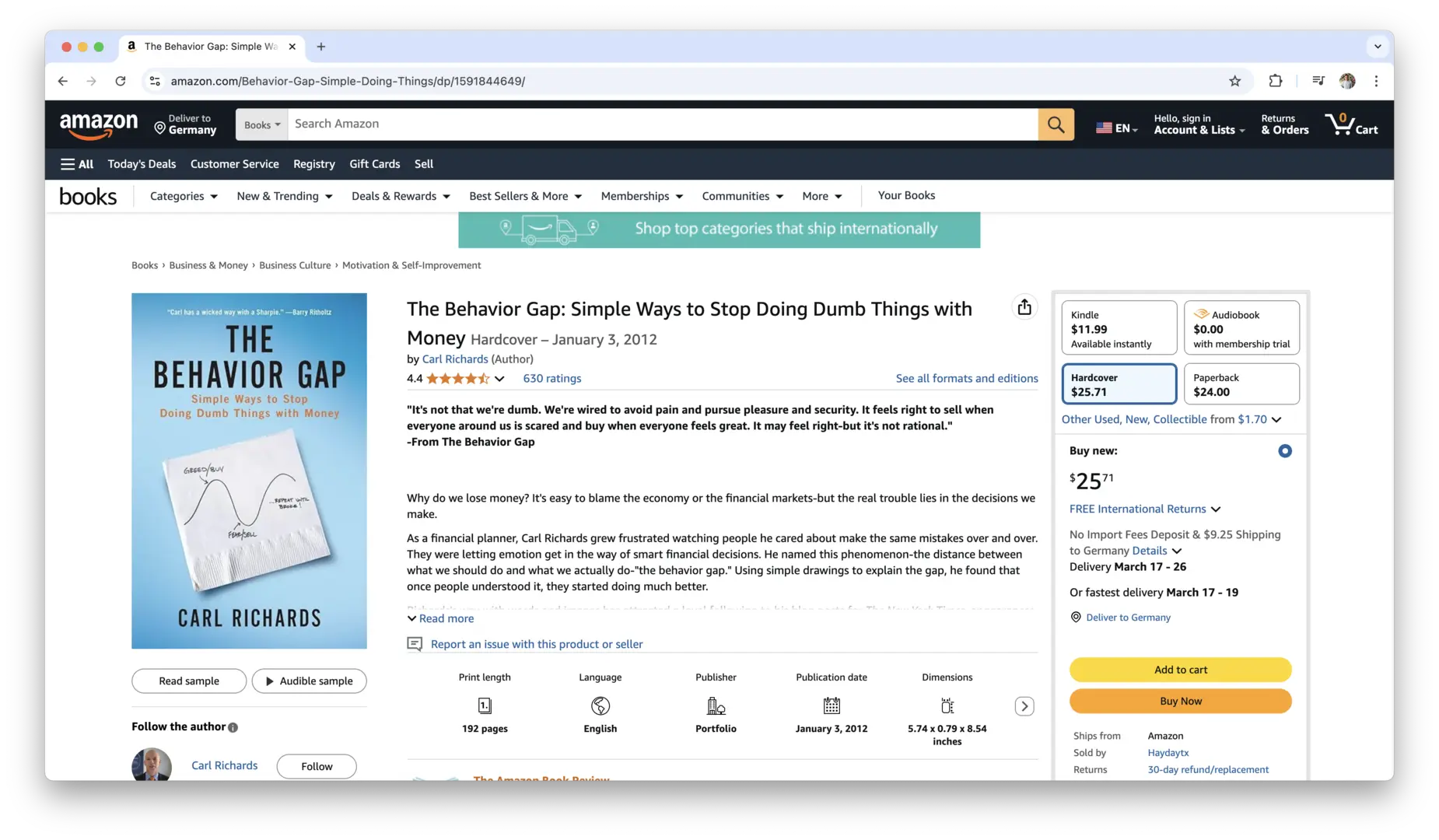Click the share icon beside book title
Image resolution: width=1439 pixels, height=840 pixels.
(1024, 307)
